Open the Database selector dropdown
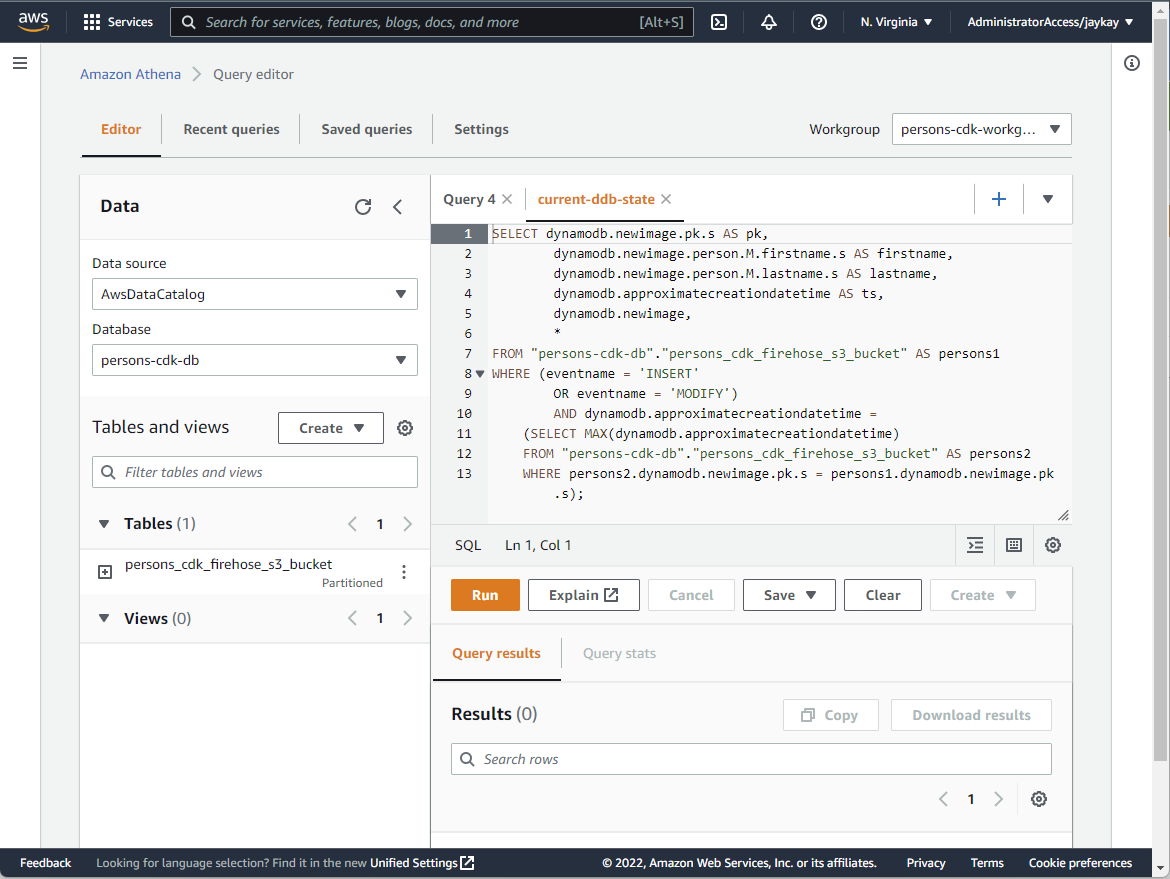This screenshot has height=879, width=1170. [254, 360]
